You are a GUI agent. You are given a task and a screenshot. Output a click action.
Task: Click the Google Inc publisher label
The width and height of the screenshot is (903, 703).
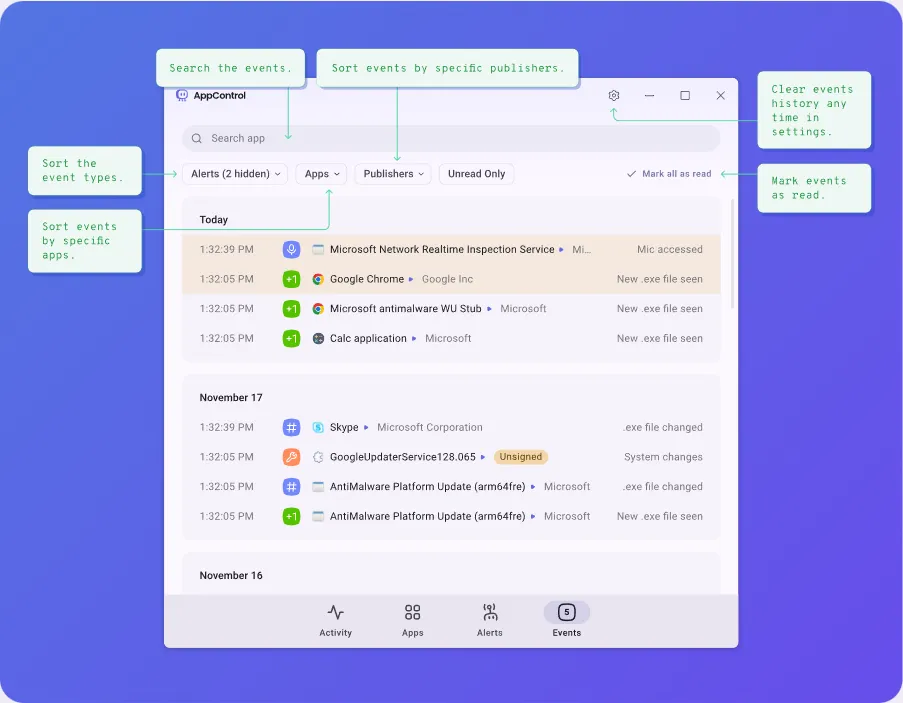point(447,279)
